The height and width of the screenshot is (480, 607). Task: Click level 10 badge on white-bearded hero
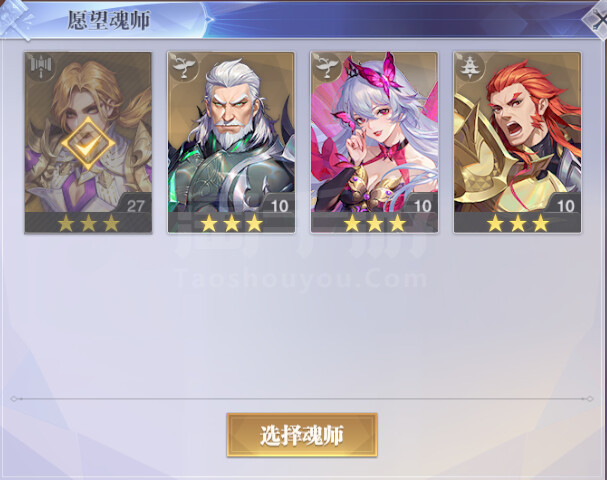click(x=279, y=206)
